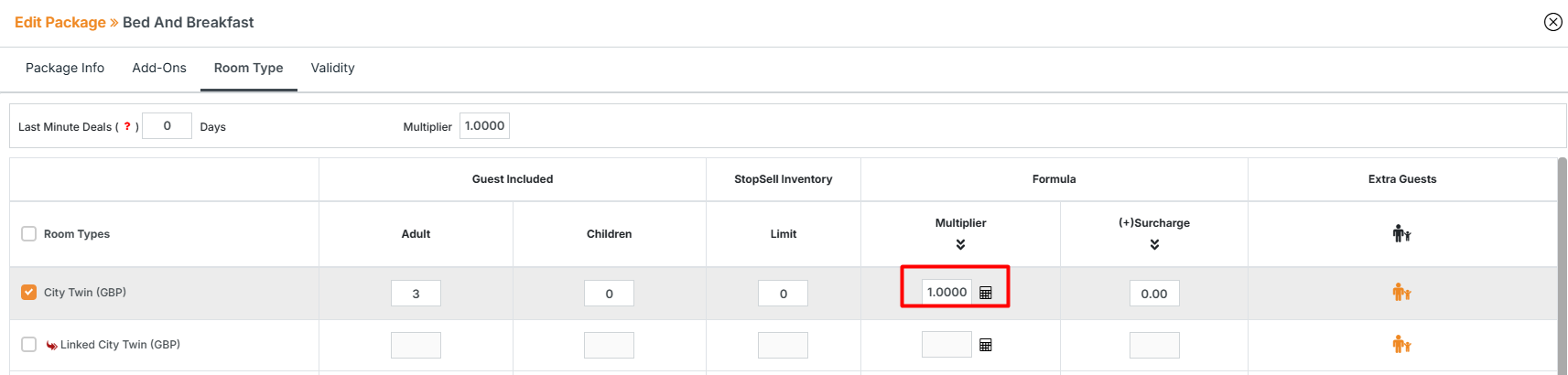Check the Linked City Twin (GBP) checkbox

pyautogui.click(x=29, y=345)
